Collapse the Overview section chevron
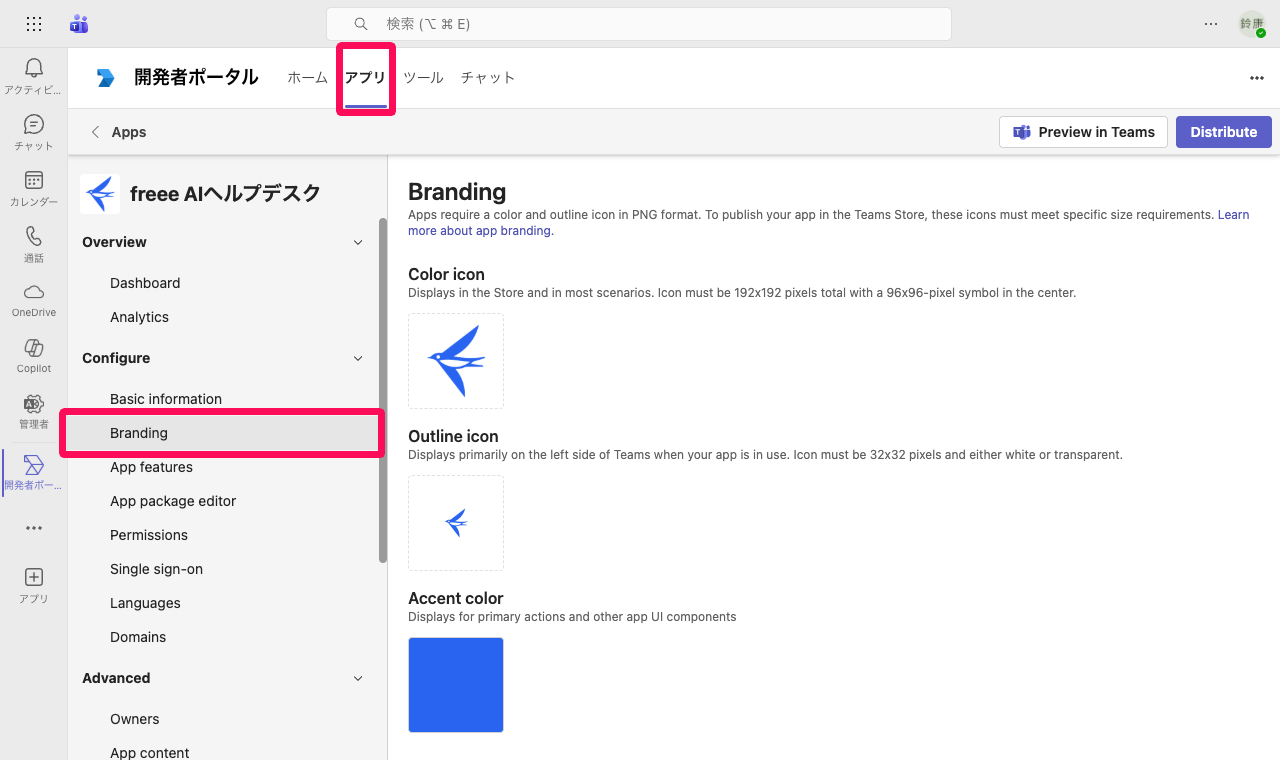The height and width of the screenshot is (760, 1280). click(359, 242)
